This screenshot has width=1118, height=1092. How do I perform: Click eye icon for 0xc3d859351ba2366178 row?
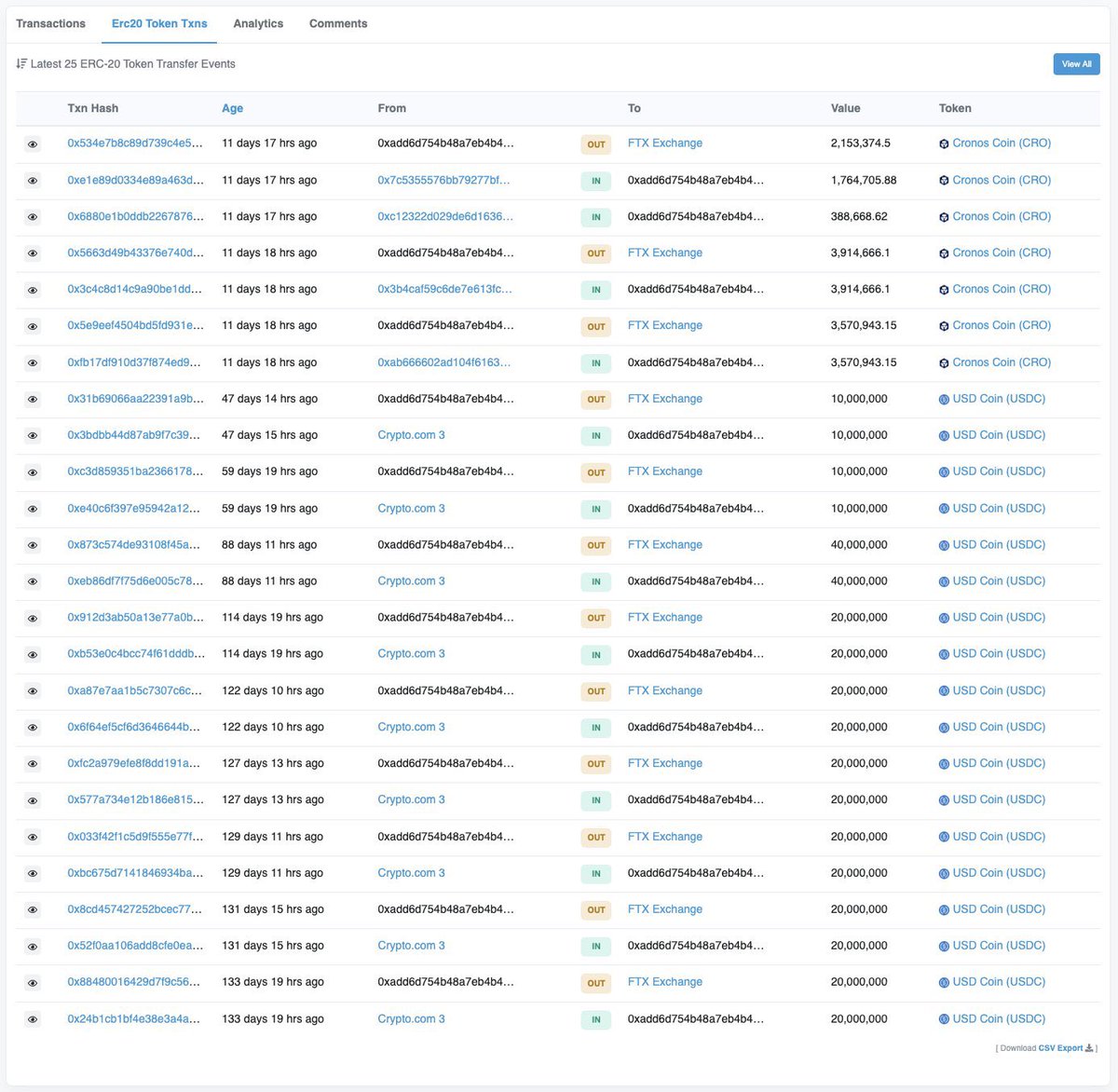[x=33, y=472]
